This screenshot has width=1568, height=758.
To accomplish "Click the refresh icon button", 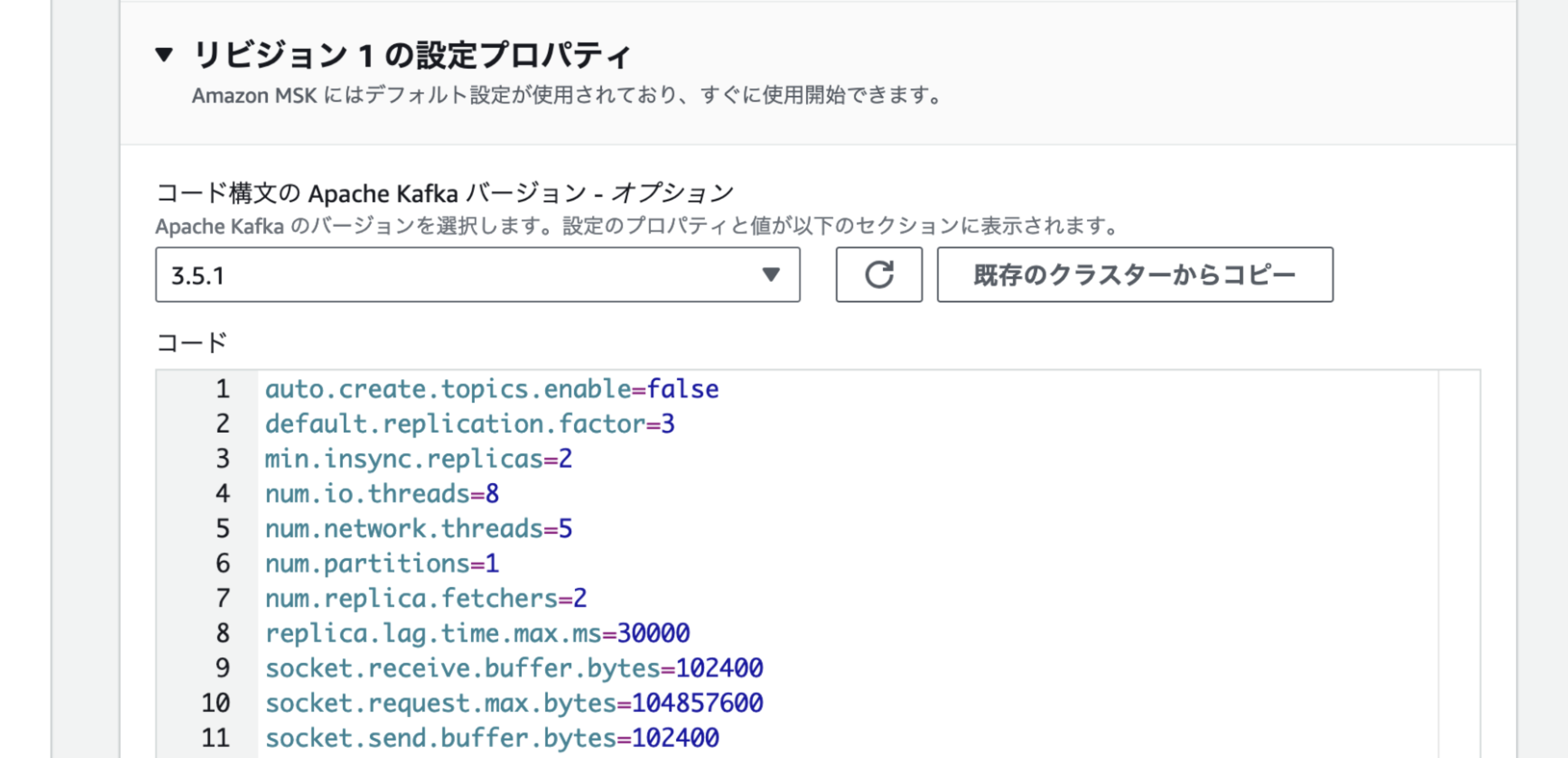I will coord(878,275).
